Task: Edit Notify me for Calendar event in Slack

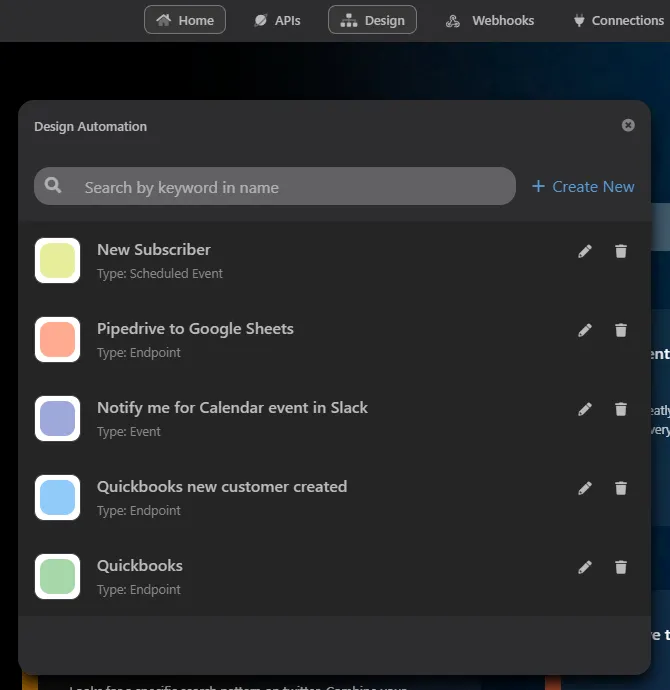Action: point(585,409)
